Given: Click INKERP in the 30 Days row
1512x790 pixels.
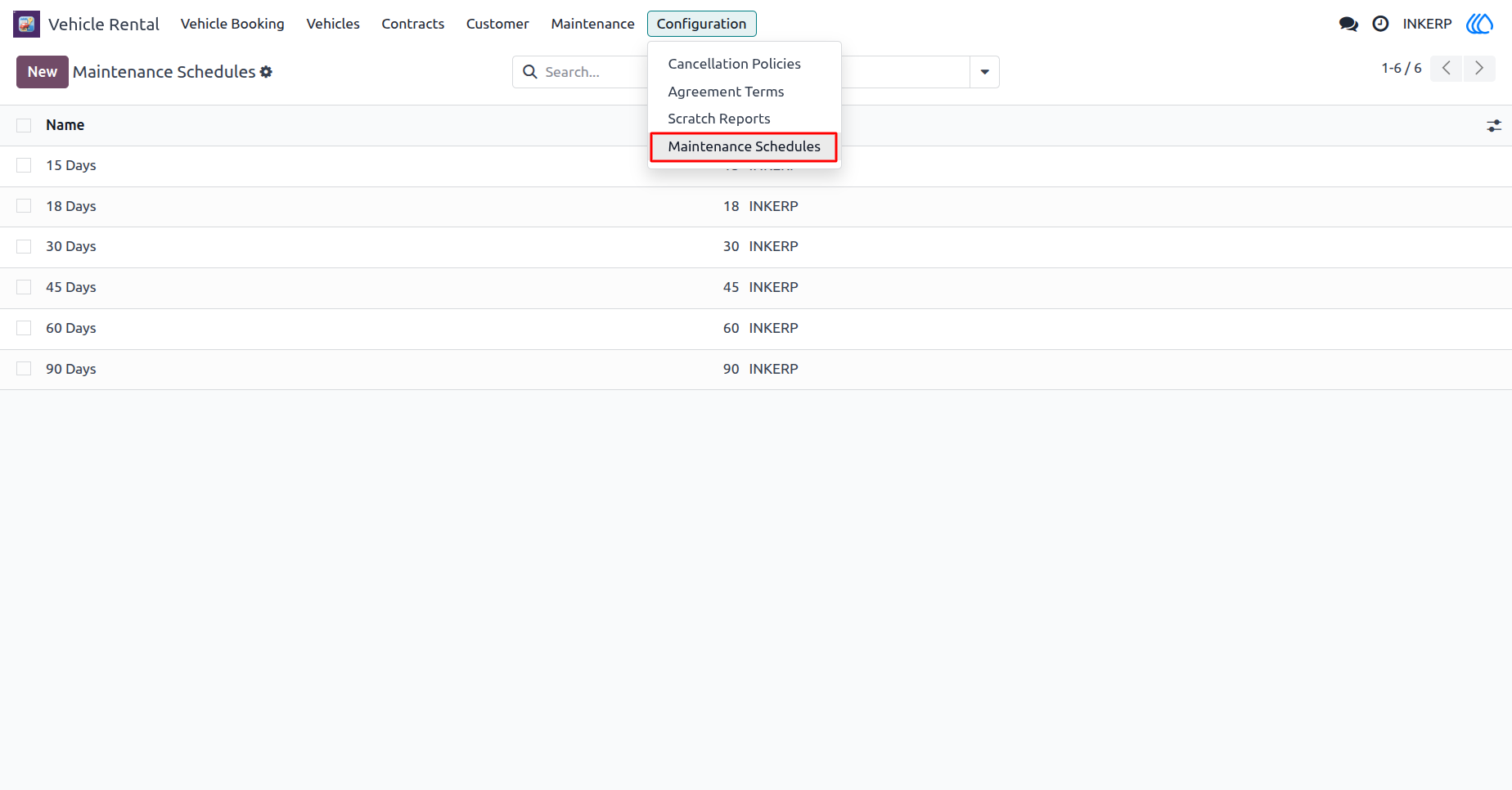Looking at the screenshot, I should (x=773, y=246).
